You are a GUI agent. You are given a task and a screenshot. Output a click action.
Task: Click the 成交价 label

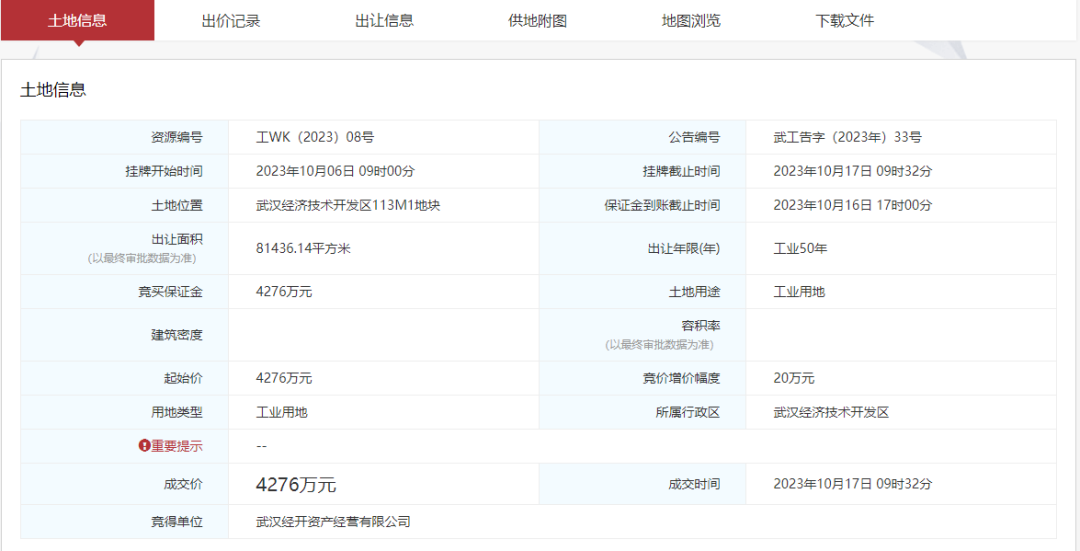(184, 484)
